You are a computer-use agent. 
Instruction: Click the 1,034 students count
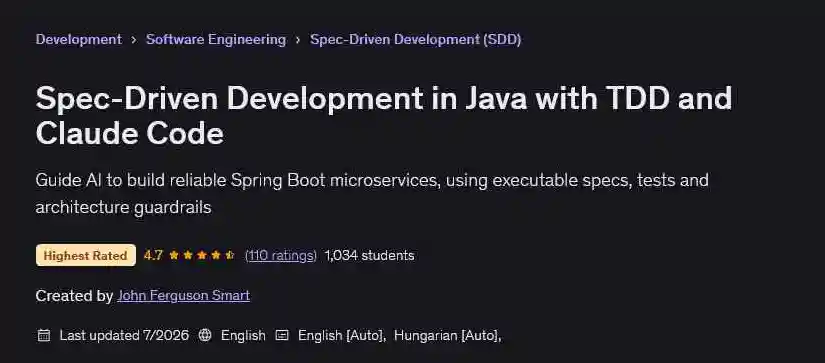[369, 256]
